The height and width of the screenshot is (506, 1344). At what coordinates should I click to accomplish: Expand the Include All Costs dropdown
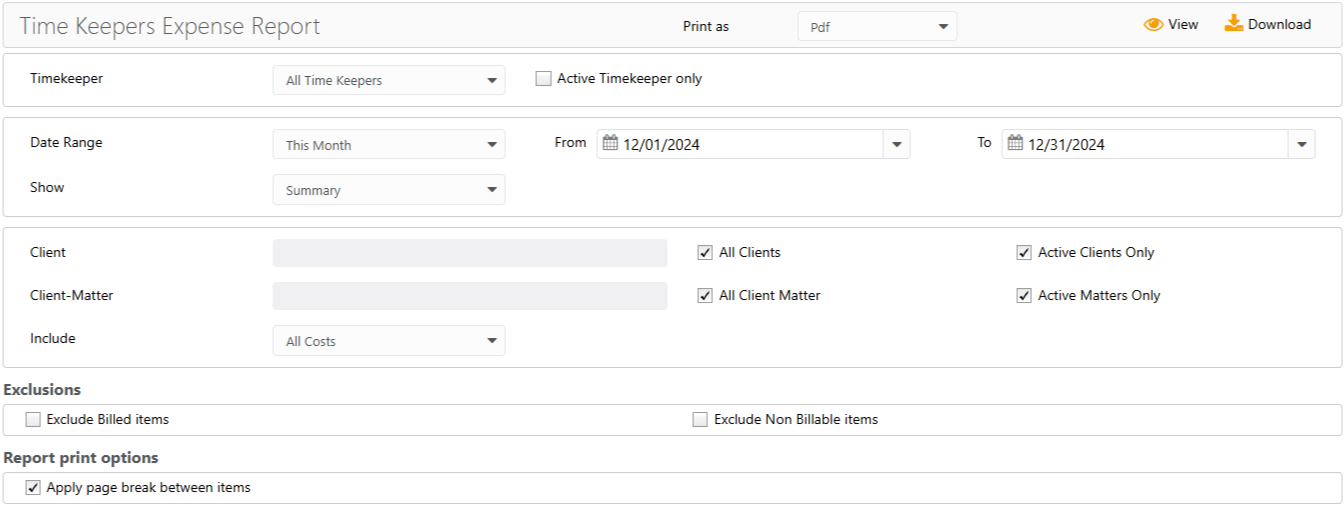pos(491,341)
